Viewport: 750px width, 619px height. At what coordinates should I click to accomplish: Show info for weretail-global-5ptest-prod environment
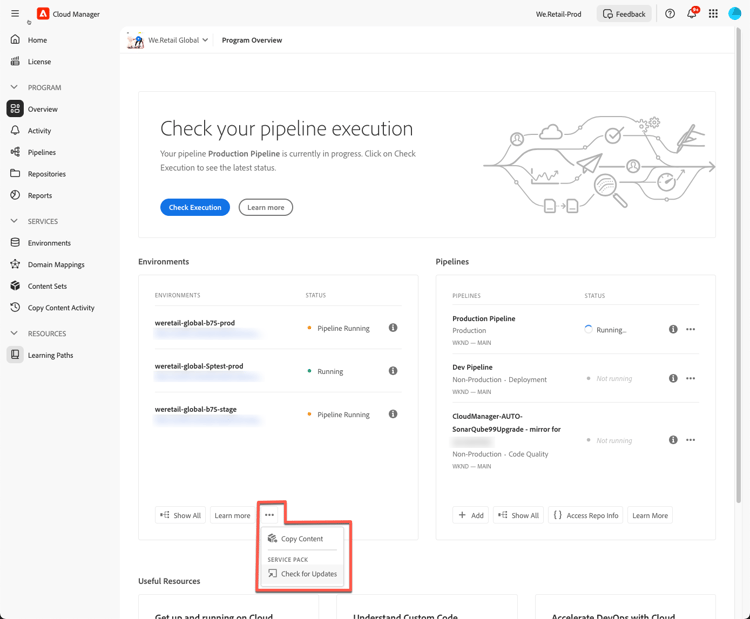pyautogui.click(x=393, y=371)
